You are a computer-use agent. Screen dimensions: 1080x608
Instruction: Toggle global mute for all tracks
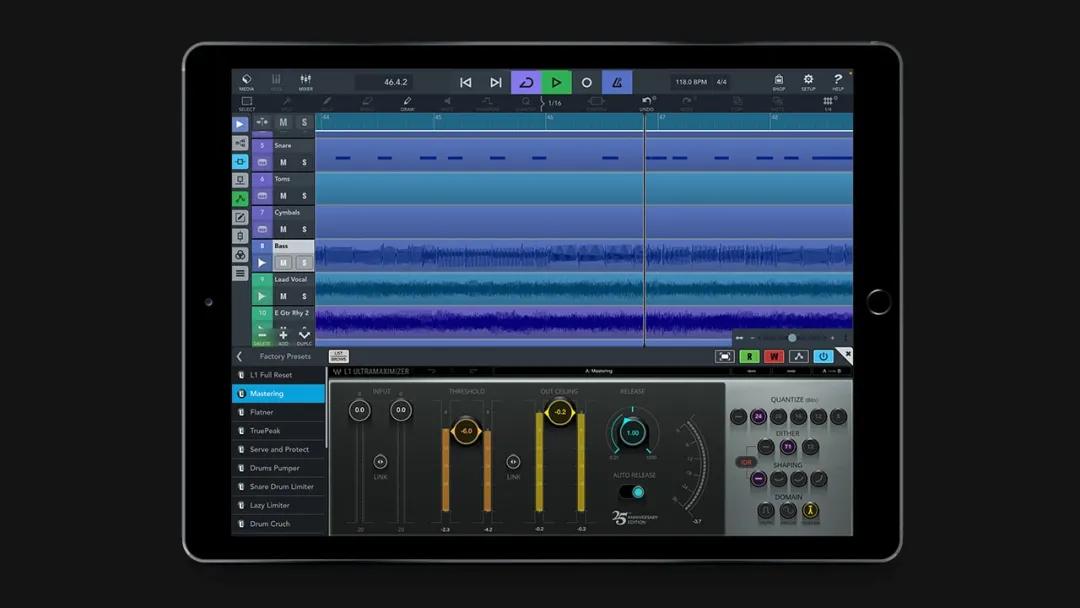click(x=283, y=123)
